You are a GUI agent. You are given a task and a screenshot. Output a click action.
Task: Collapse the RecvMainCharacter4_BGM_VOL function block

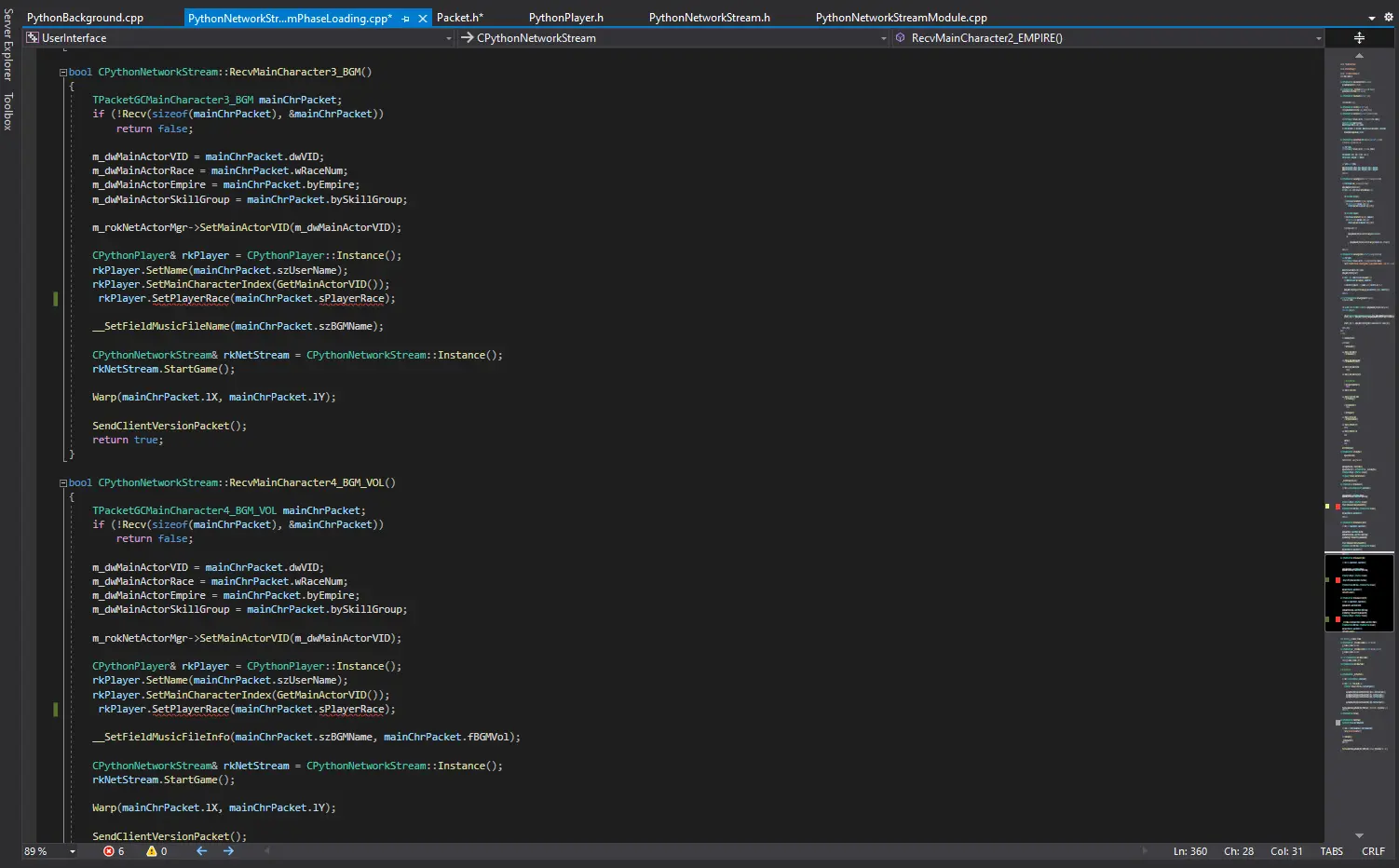pos(63,482)
